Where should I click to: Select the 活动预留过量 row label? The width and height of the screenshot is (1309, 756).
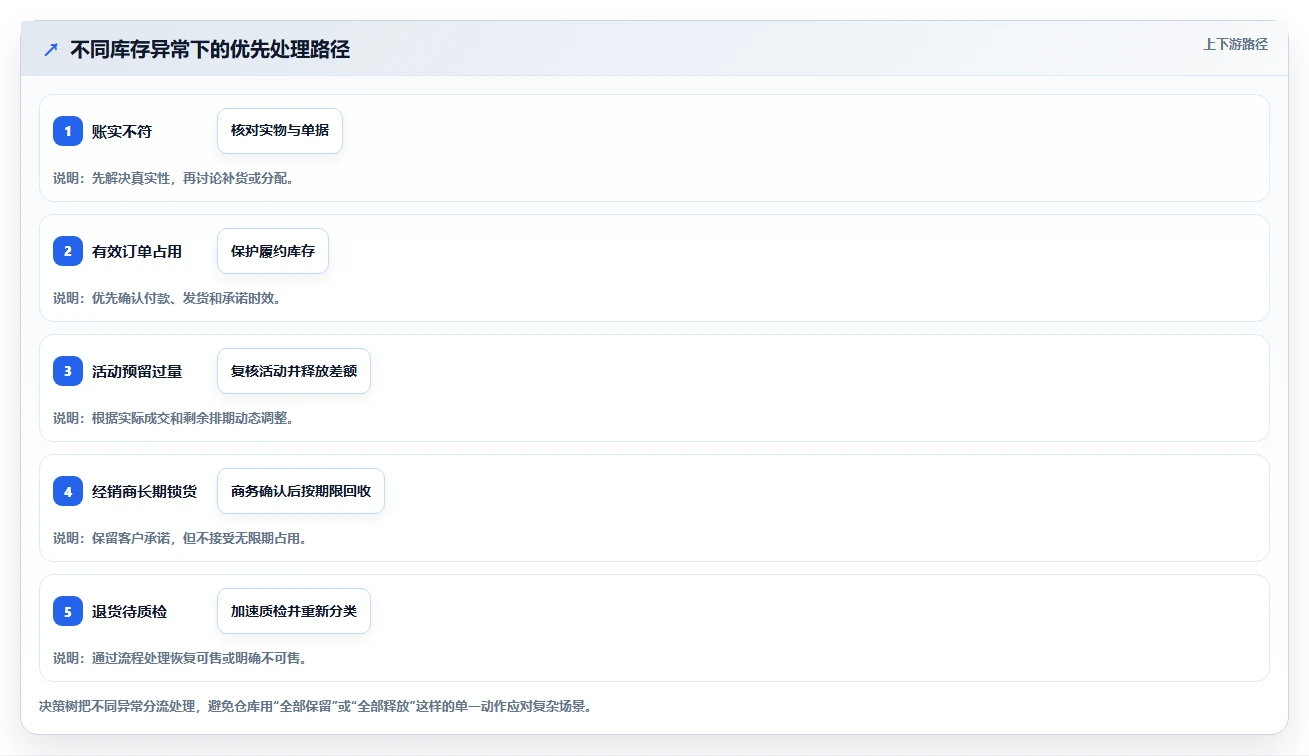[137, 371]
